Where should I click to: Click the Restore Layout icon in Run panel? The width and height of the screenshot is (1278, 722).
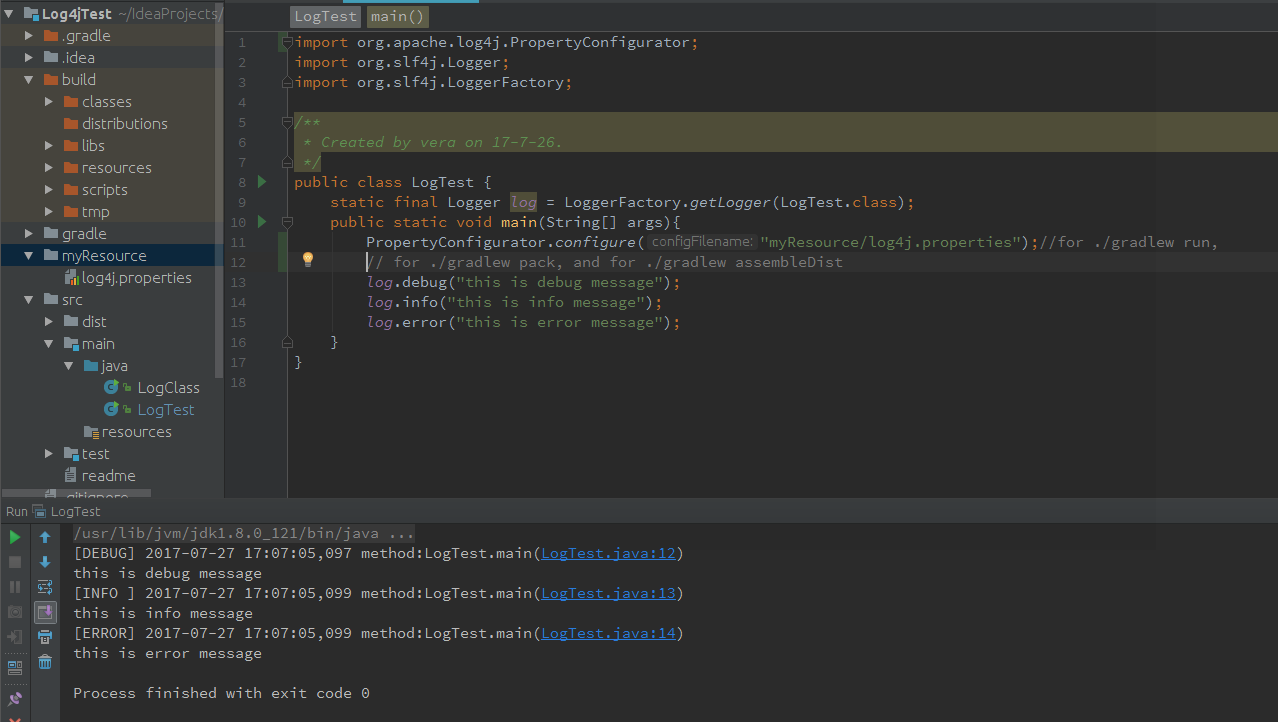point(15,667)
